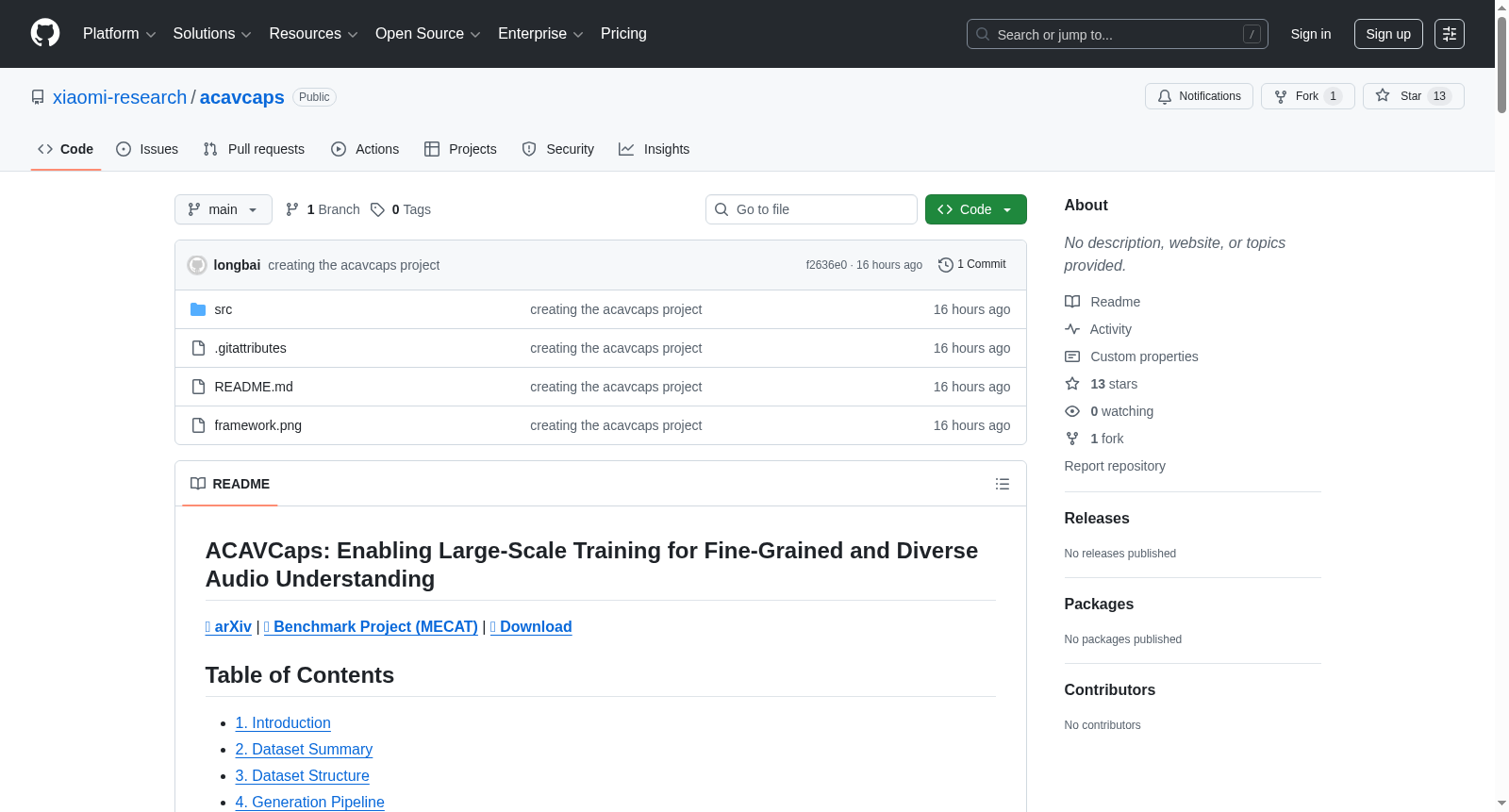
Task: Click the book icon in README tab
Action: click(198, 484)
